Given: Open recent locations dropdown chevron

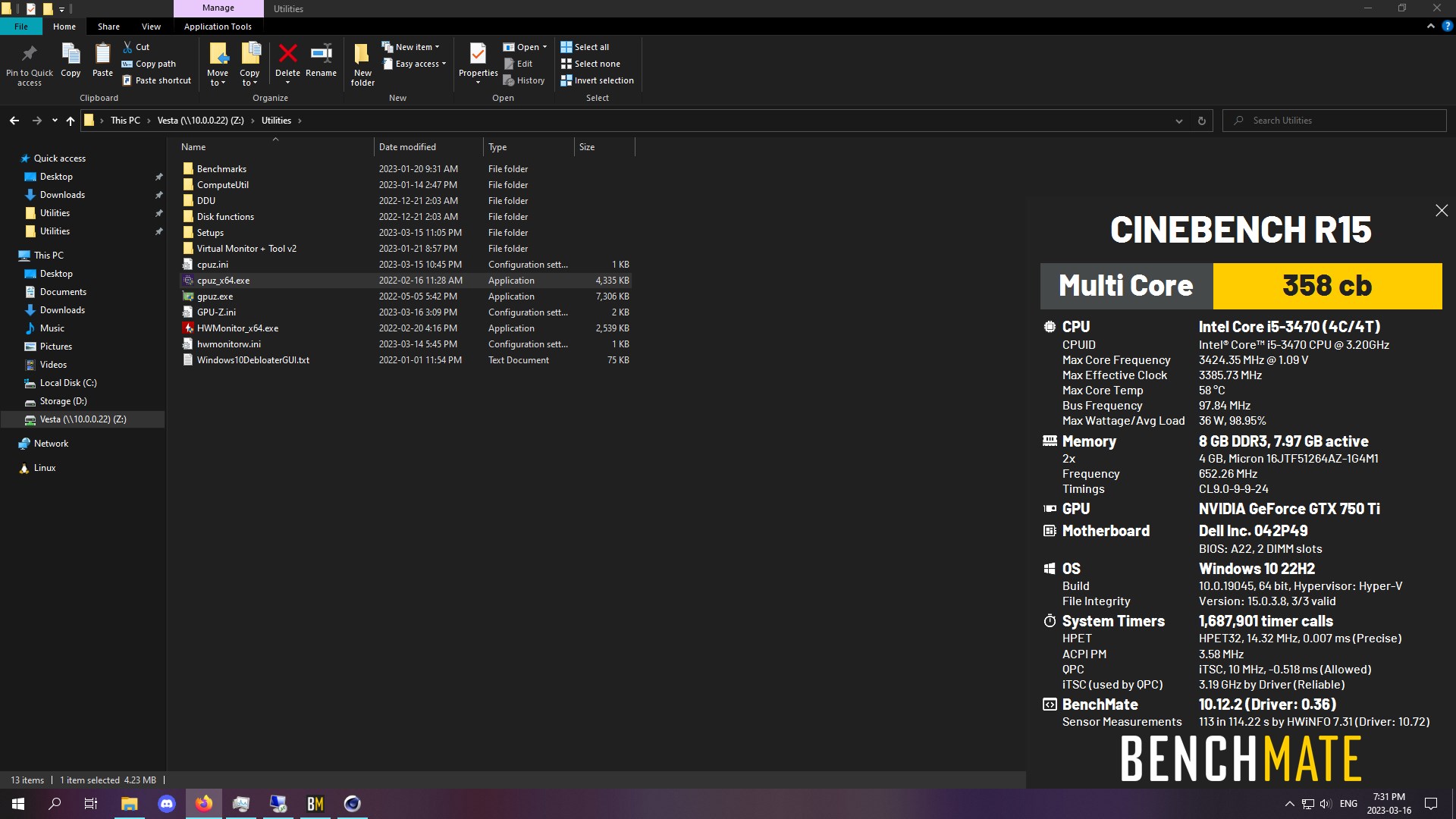Looking at the screenshot, I should point(55,121).
